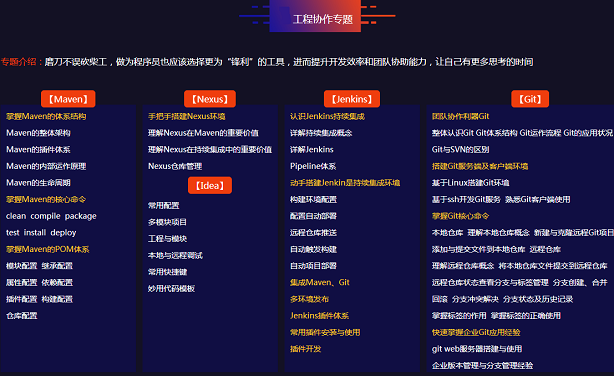Viewport: 614px width, 376px height.
Task: Click 工程与模块 under Idea
Action: pyautogui.click(x=167, y=239)
